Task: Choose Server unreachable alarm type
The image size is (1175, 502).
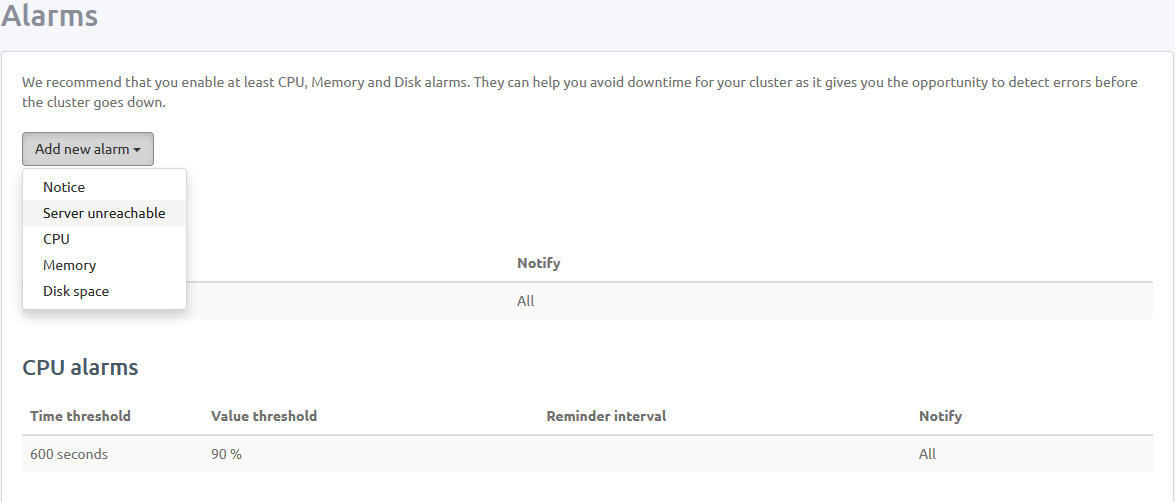Action: click(104, 214)
